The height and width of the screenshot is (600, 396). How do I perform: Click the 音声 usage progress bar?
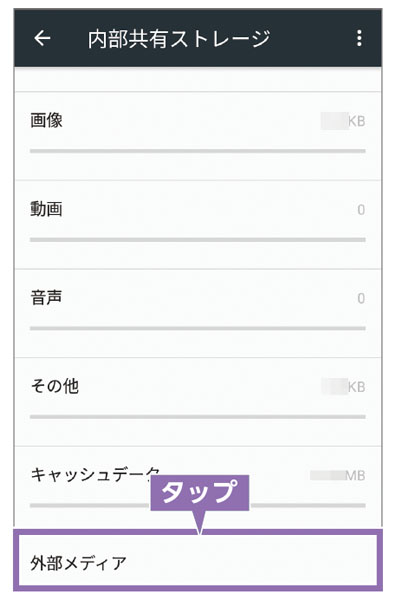coord(198,328)
